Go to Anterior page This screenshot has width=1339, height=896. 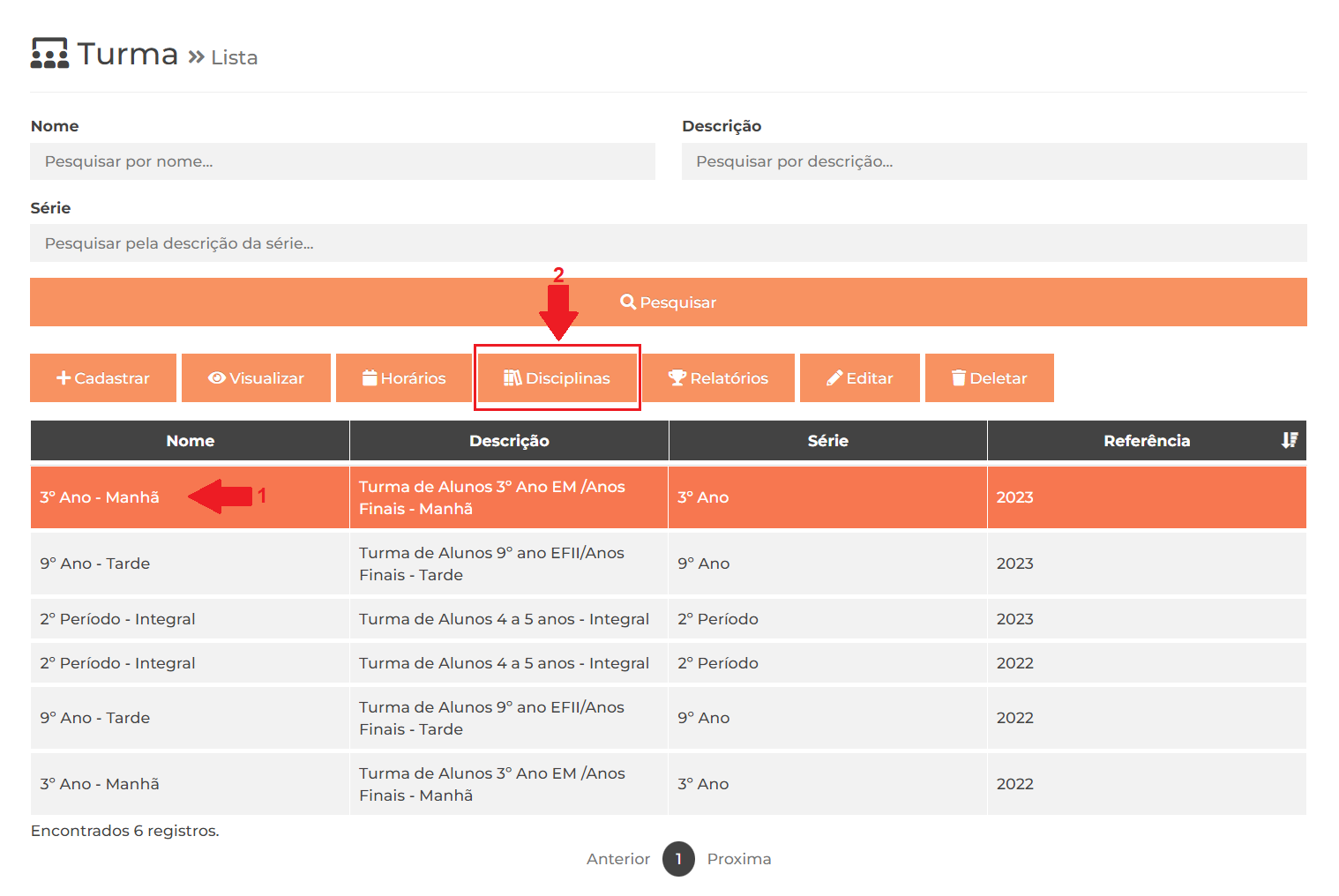[x=618, y=859]
